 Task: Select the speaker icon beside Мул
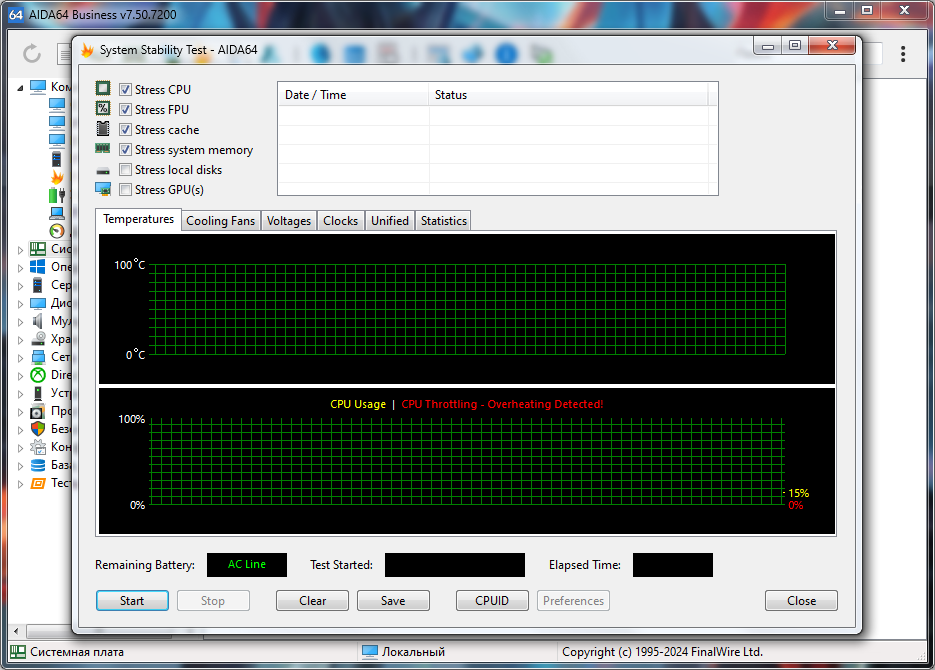point(38,321)
